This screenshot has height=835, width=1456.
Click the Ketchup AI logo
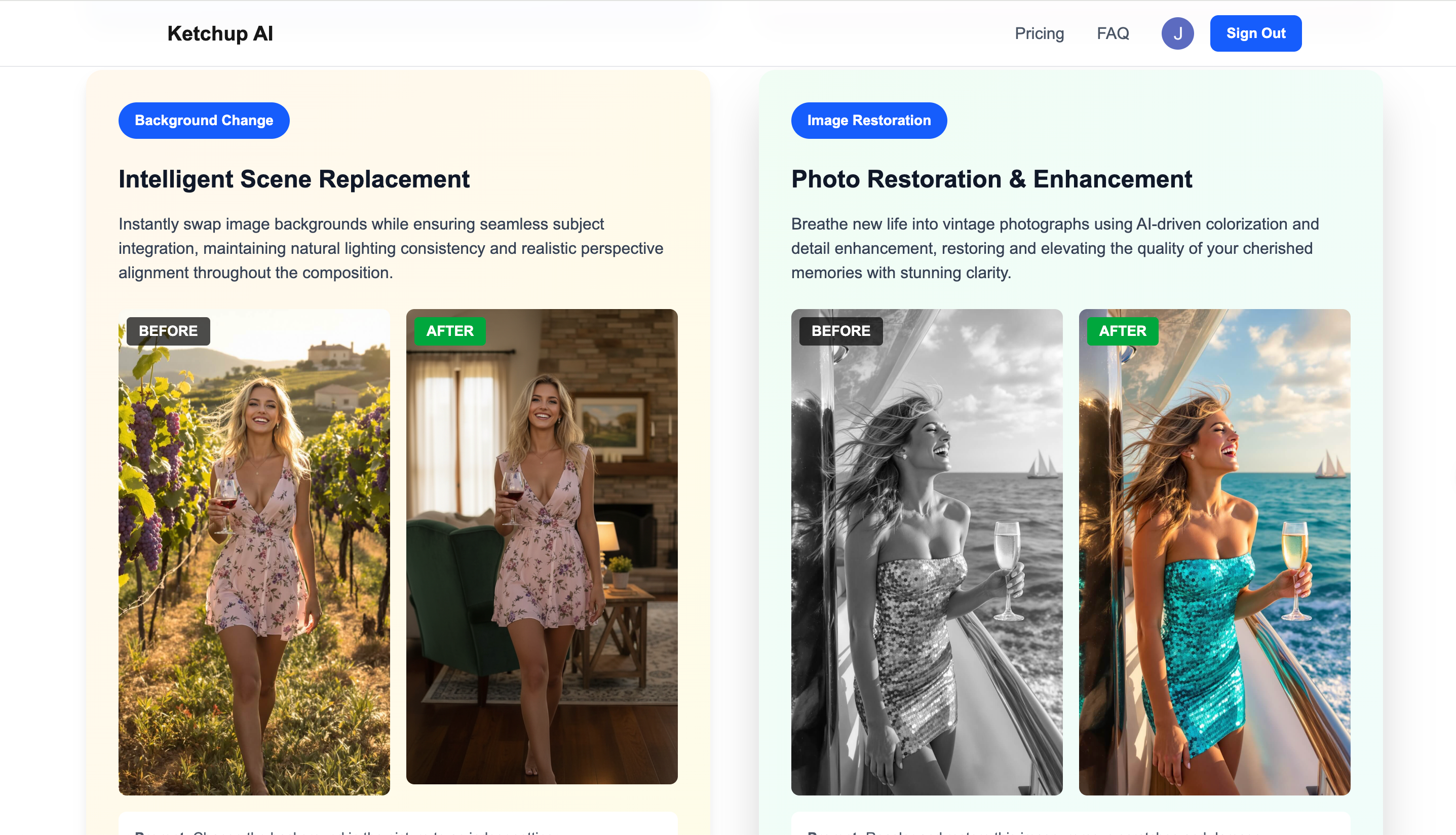(219, 33)
